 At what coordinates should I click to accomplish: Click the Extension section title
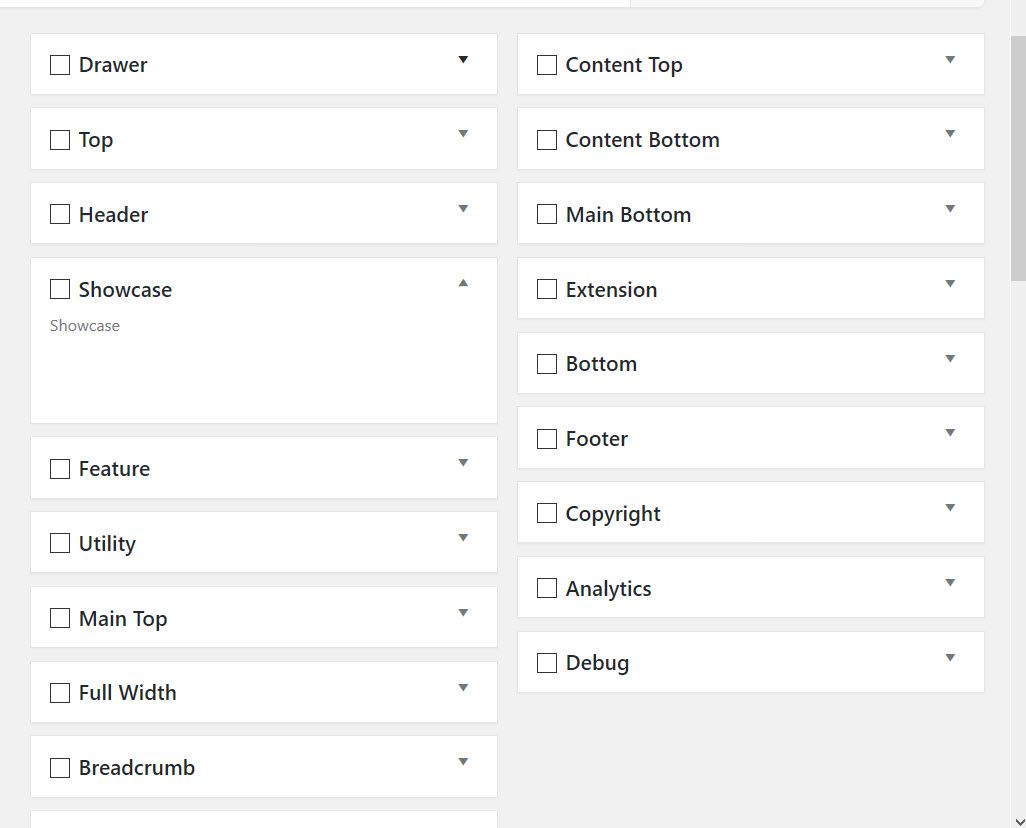point(611,289)
